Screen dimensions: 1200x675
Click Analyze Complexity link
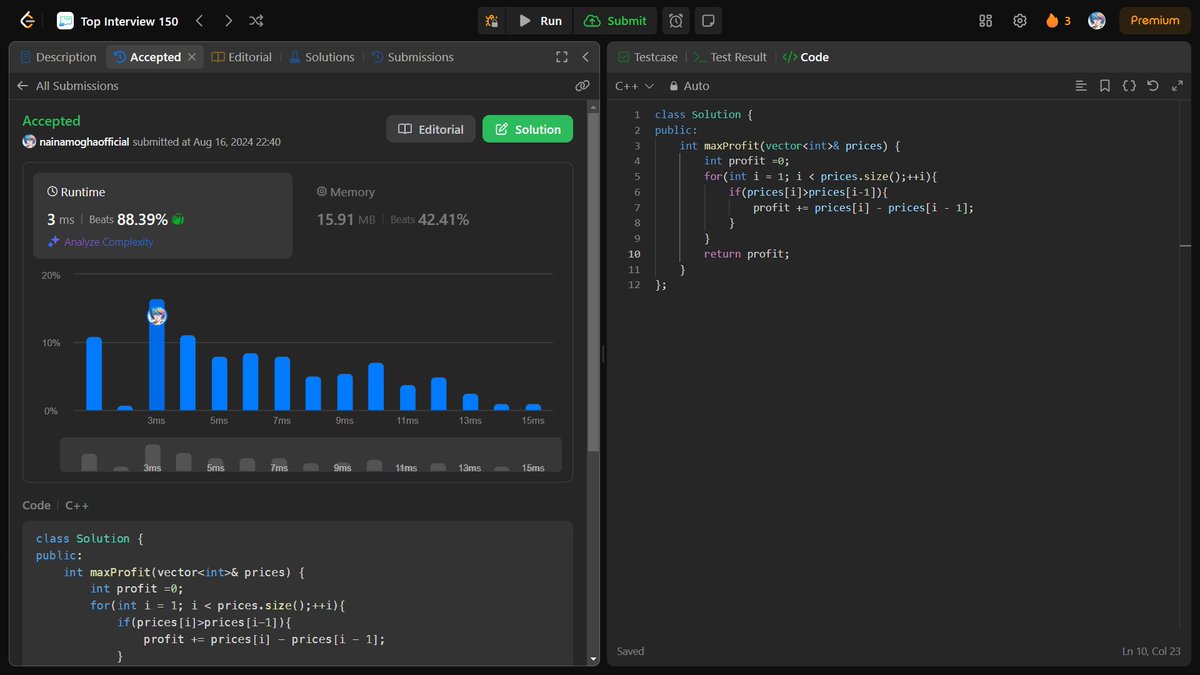click(100, 242)
